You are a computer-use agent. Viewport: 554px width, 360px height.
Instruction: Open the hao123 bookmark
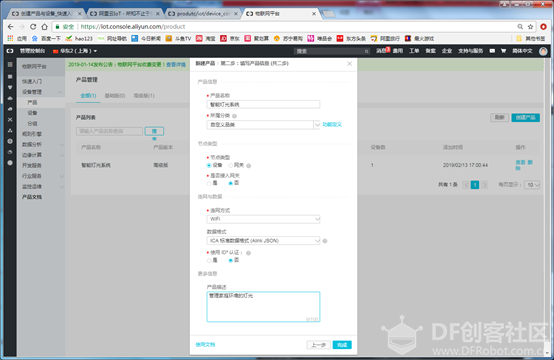pyautogui.click(x=79, y=39)
